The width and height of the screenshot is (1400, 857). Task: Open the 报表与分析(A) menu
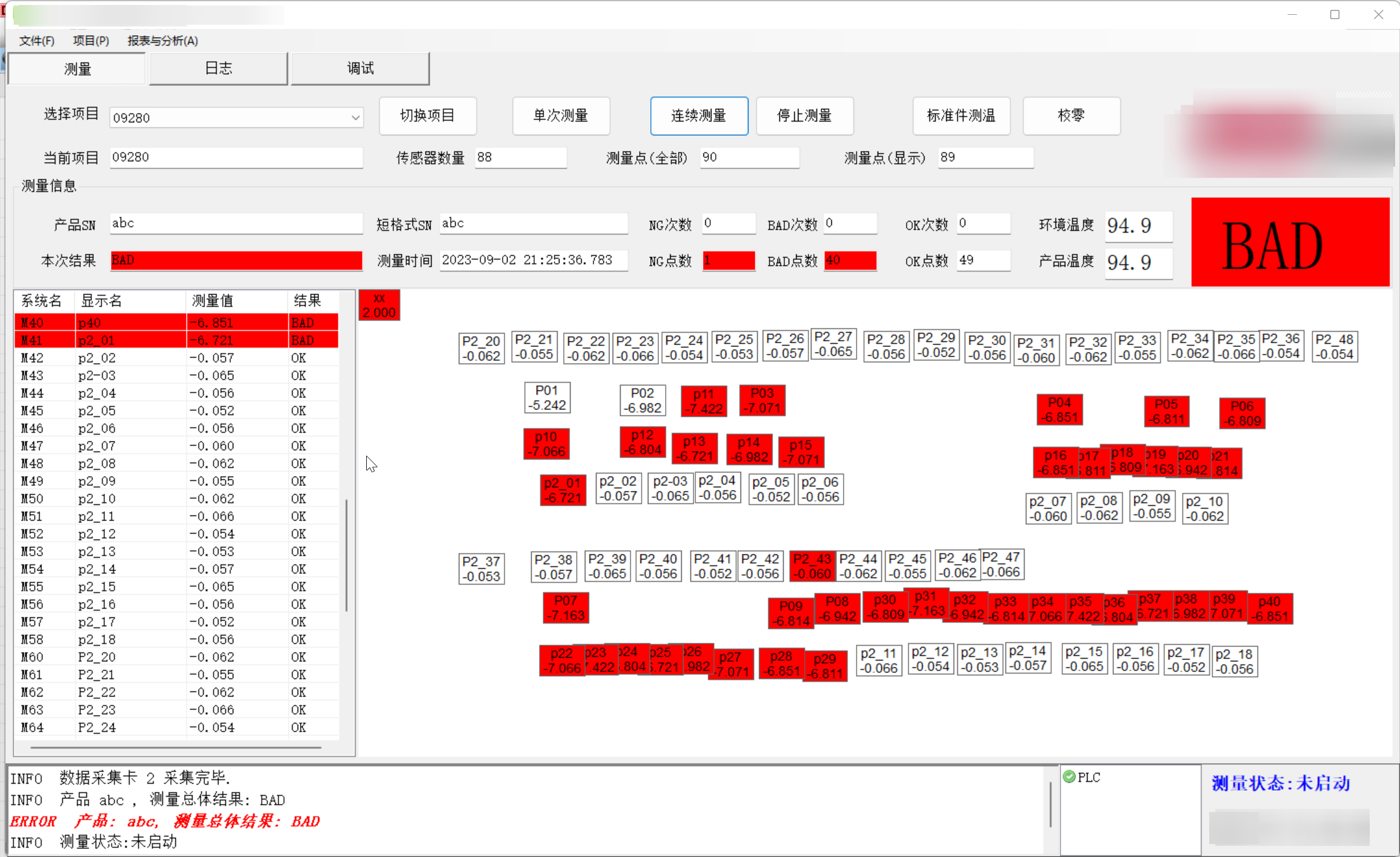tap(162, 41)
